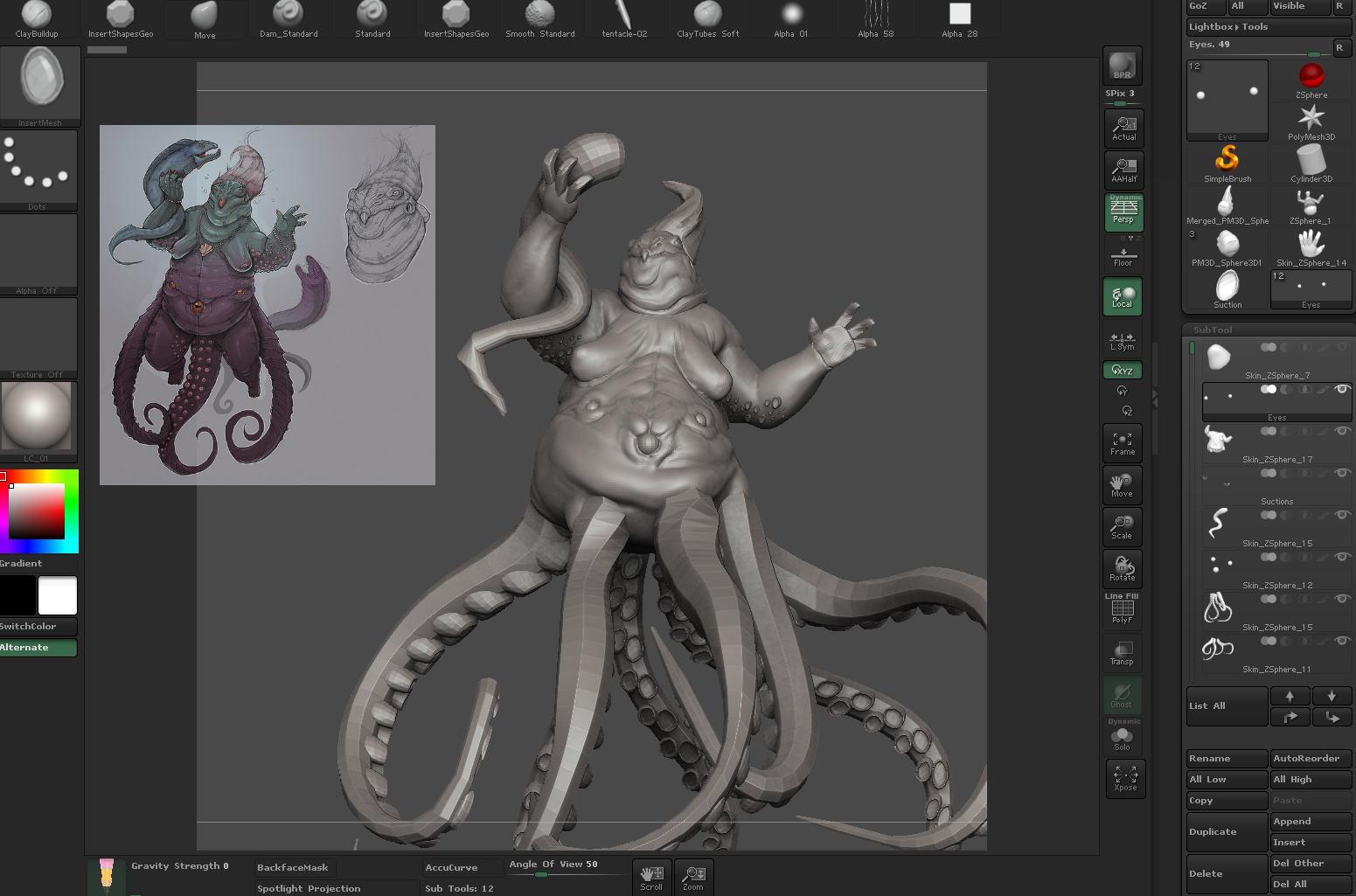Toggle Skin_ZSphere_11 subtool visibility eye
The height and width of the screenshot is (896, 1356).
(x=1342, y=641)
